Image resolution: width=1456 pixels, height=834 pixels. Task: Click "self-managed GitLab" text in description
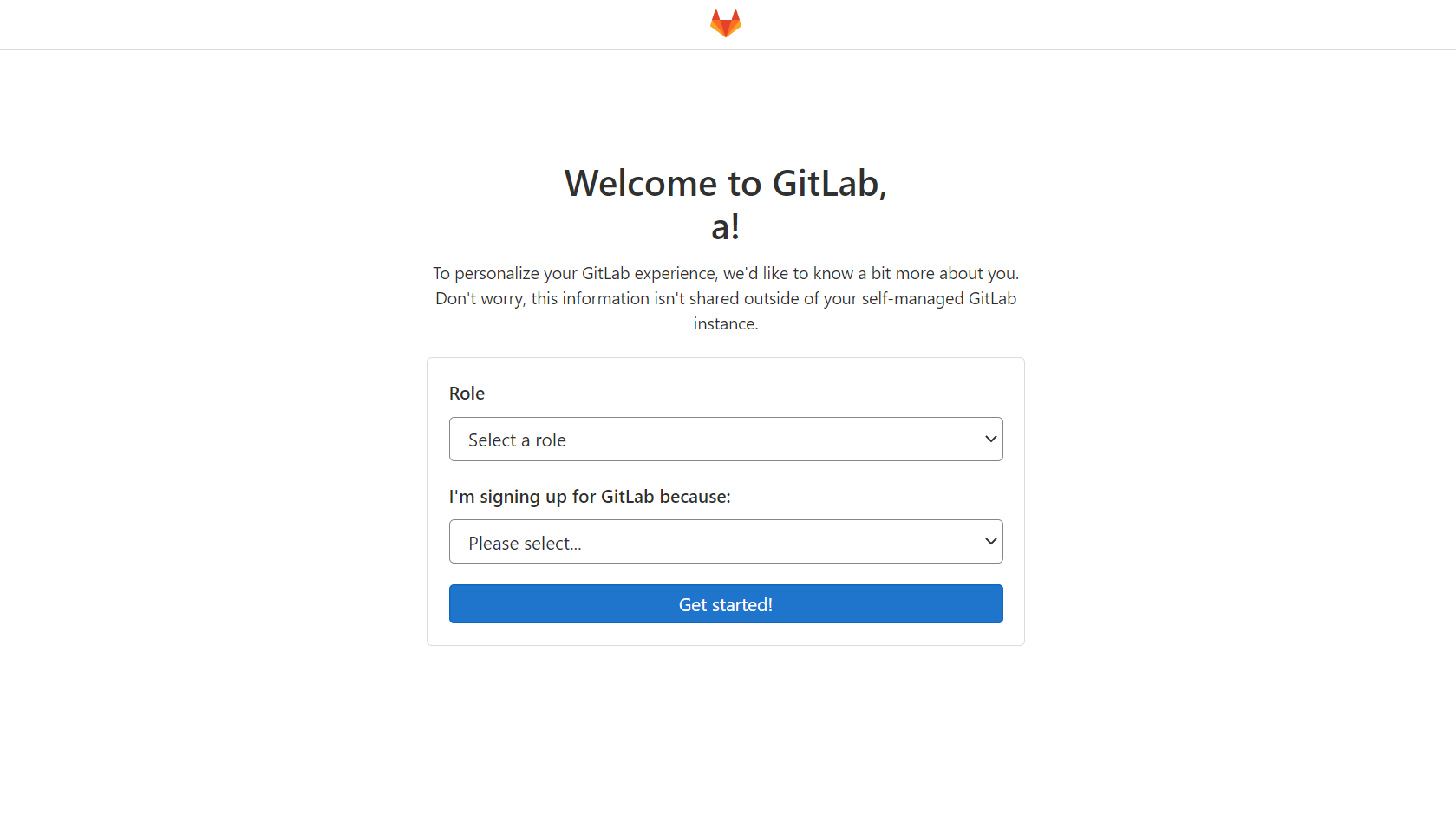coord(939,299)
